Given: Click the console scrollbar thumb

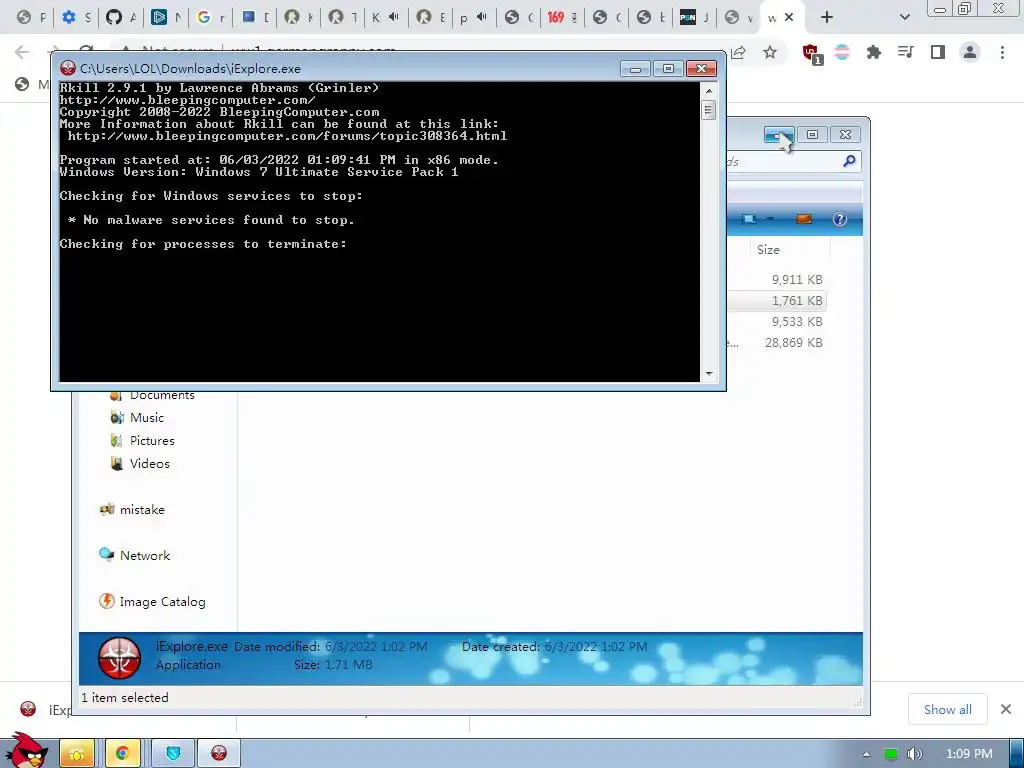Looking at the screenshot, I should (x=709, y=109).
